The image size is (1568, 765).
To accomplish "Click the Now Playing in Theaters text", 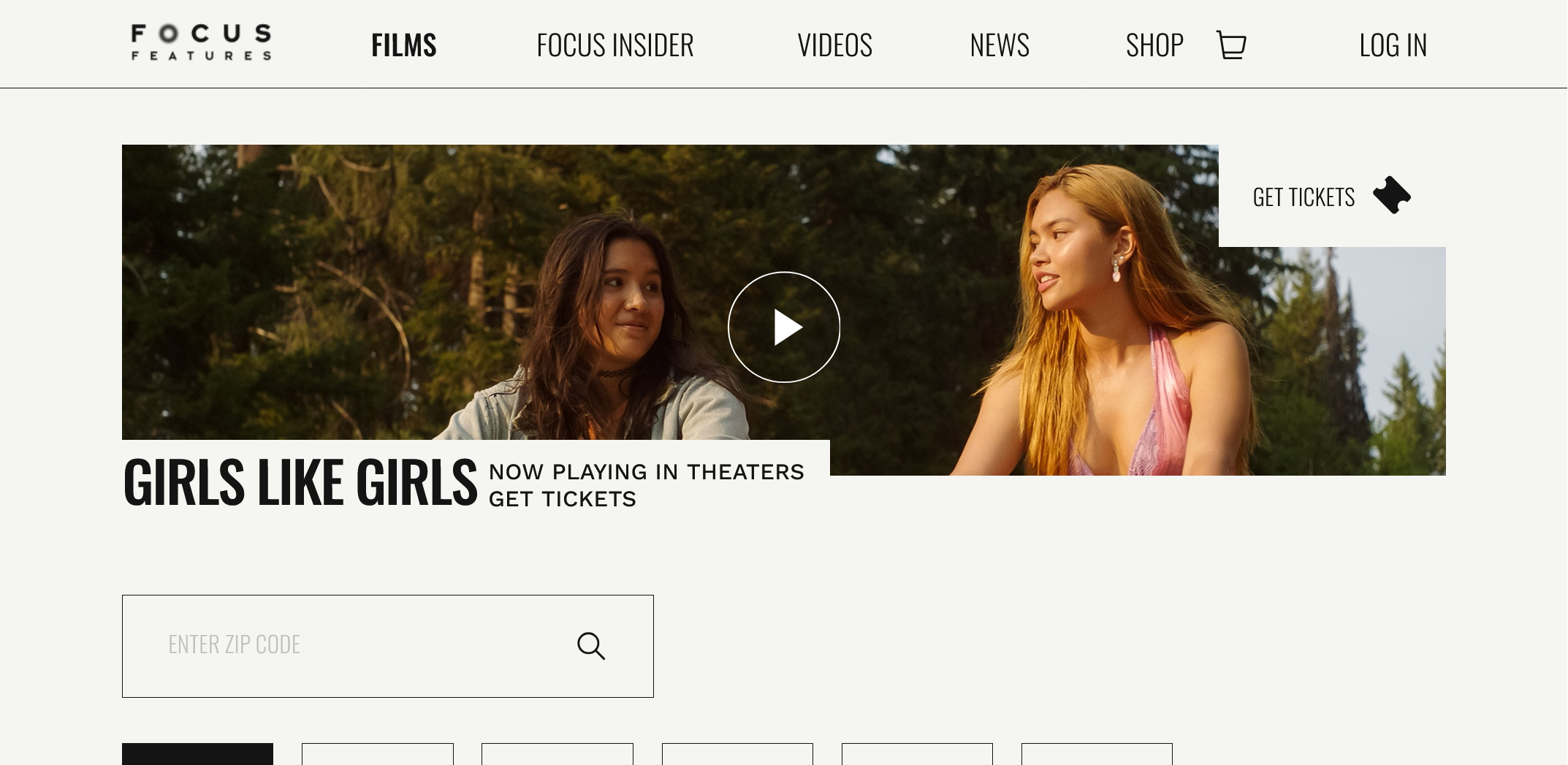I will point(646,472).
